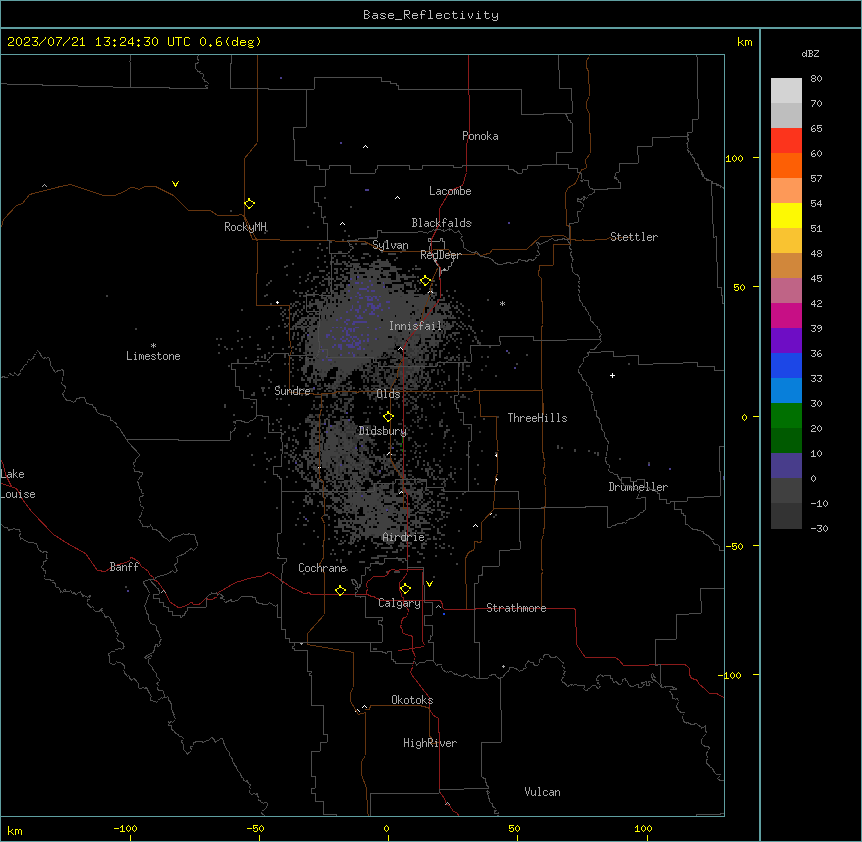Image resolution: width=862 pixels, height=842 pixels.
Task: Select the red 65-60 dBZ legend swatch
Action: tap(786, 140)
